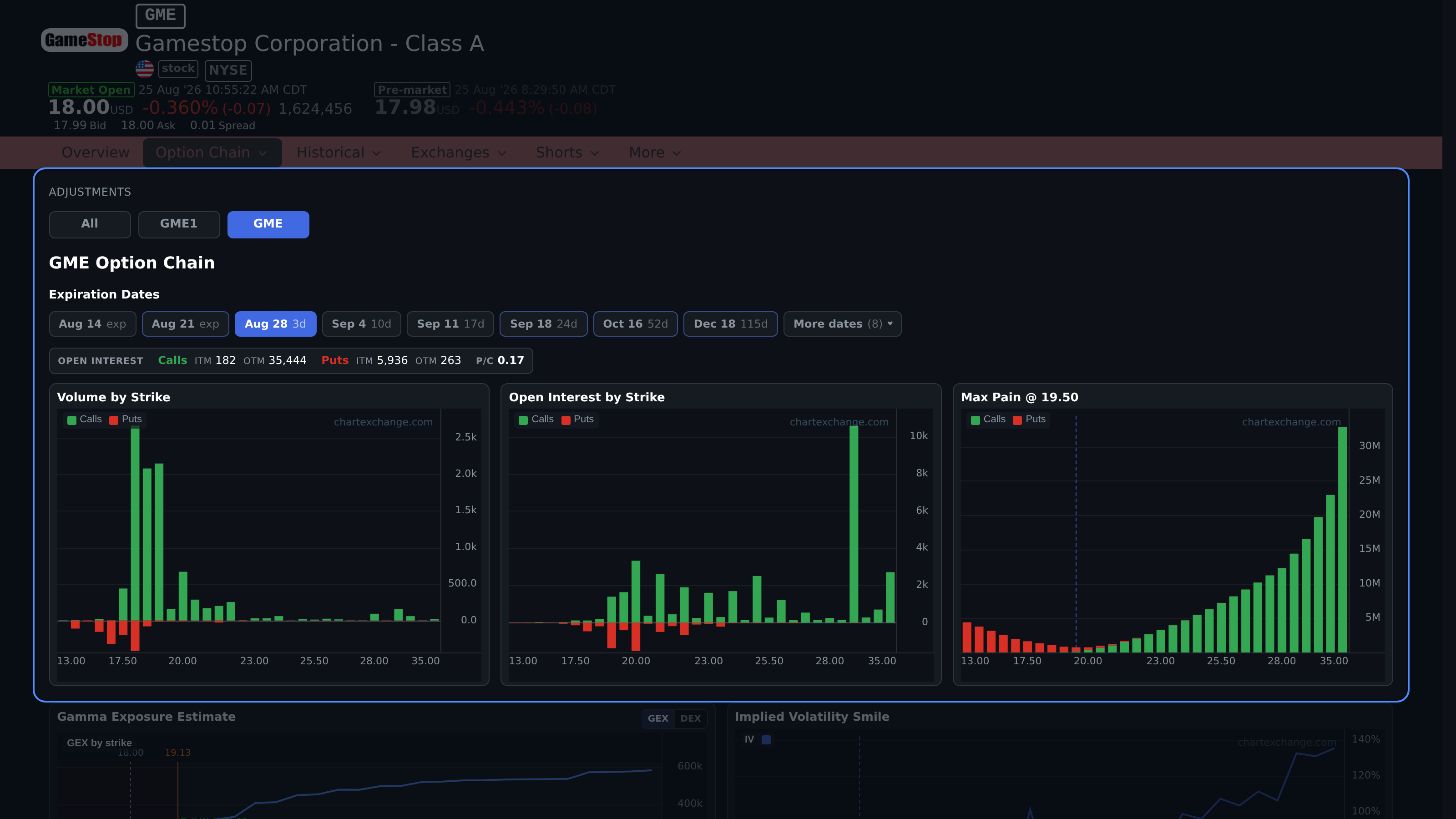Click the stock type tag
Viewport: 1456px width, 819px height.
click(178, 69)
